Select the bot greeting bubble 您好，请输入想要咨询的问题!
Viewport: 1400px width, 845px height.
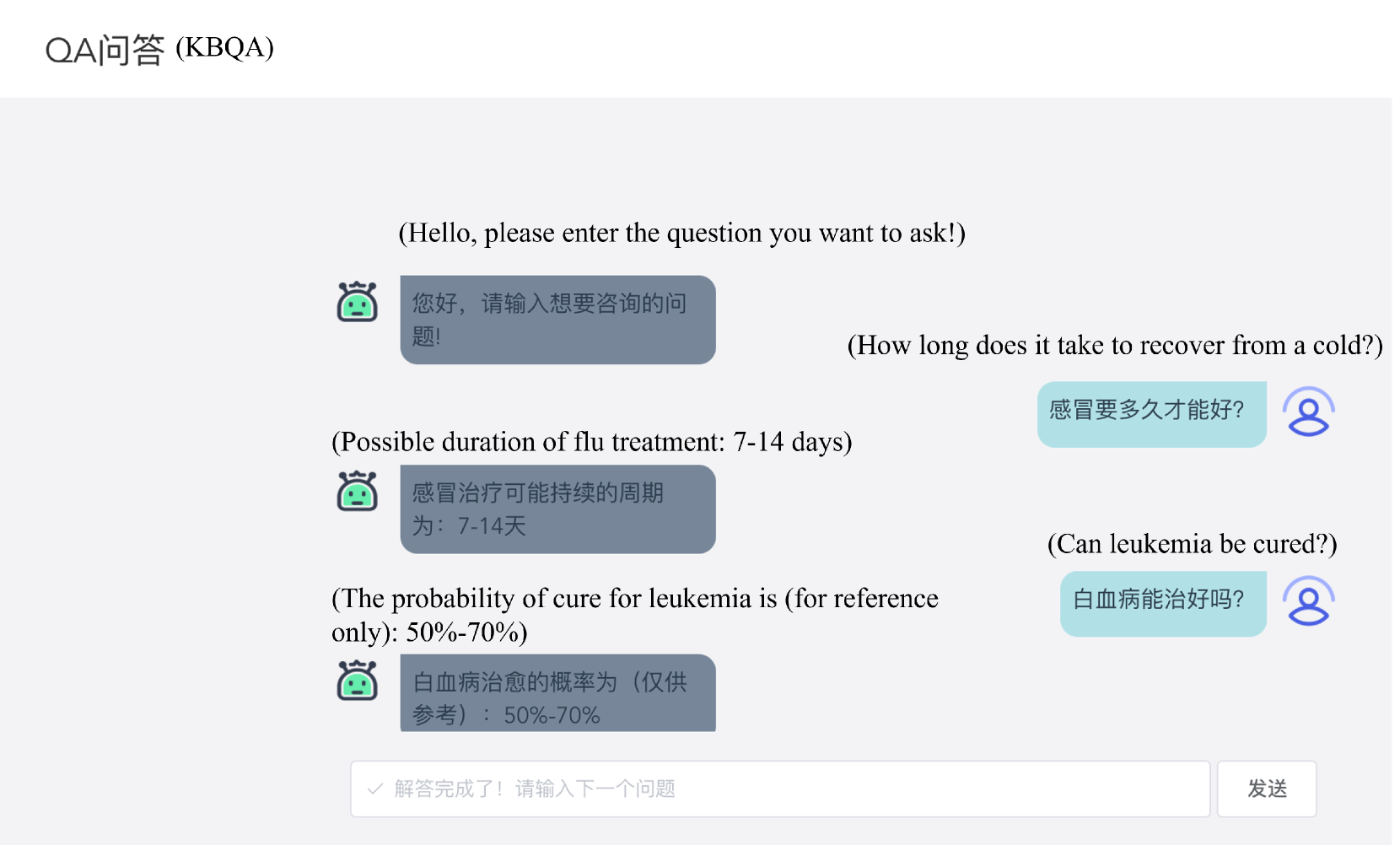click(557, 320)
